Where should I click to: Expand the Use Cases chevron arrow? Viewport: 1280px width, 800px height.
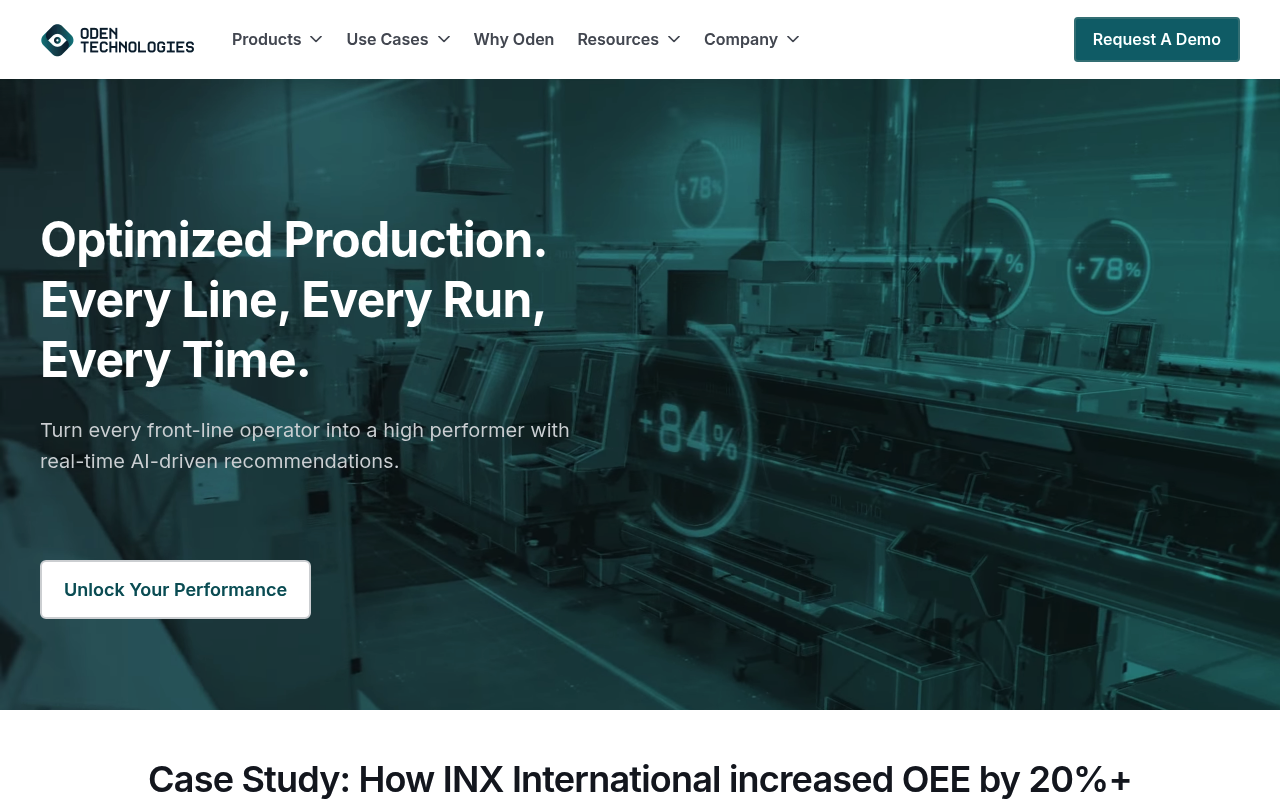pos(444,39)
